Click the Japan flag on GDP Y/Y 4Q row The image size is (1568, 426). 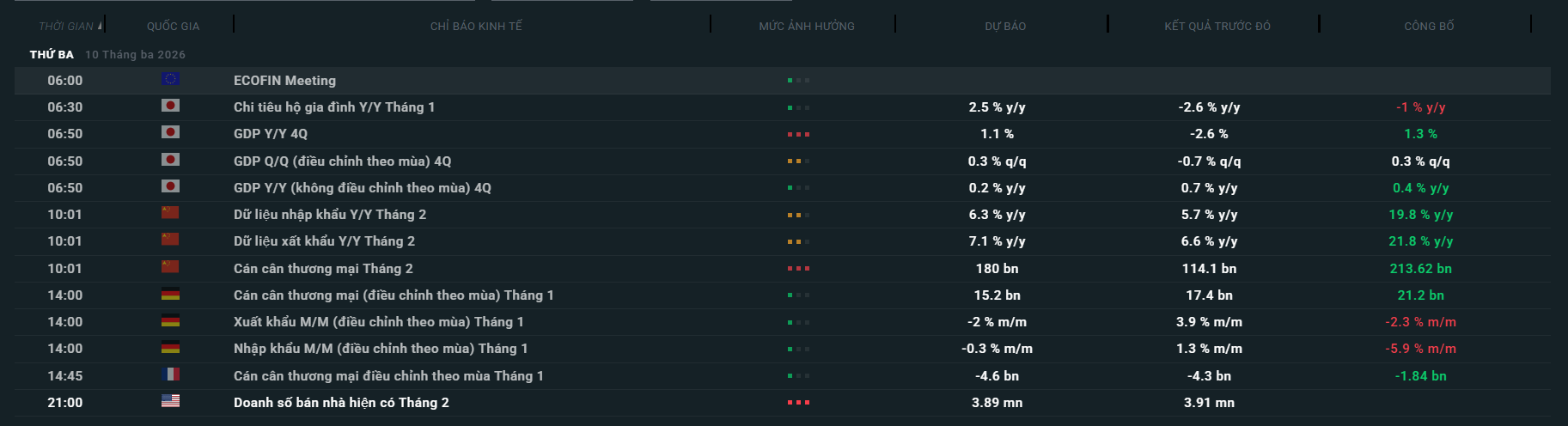click(170, 132)
